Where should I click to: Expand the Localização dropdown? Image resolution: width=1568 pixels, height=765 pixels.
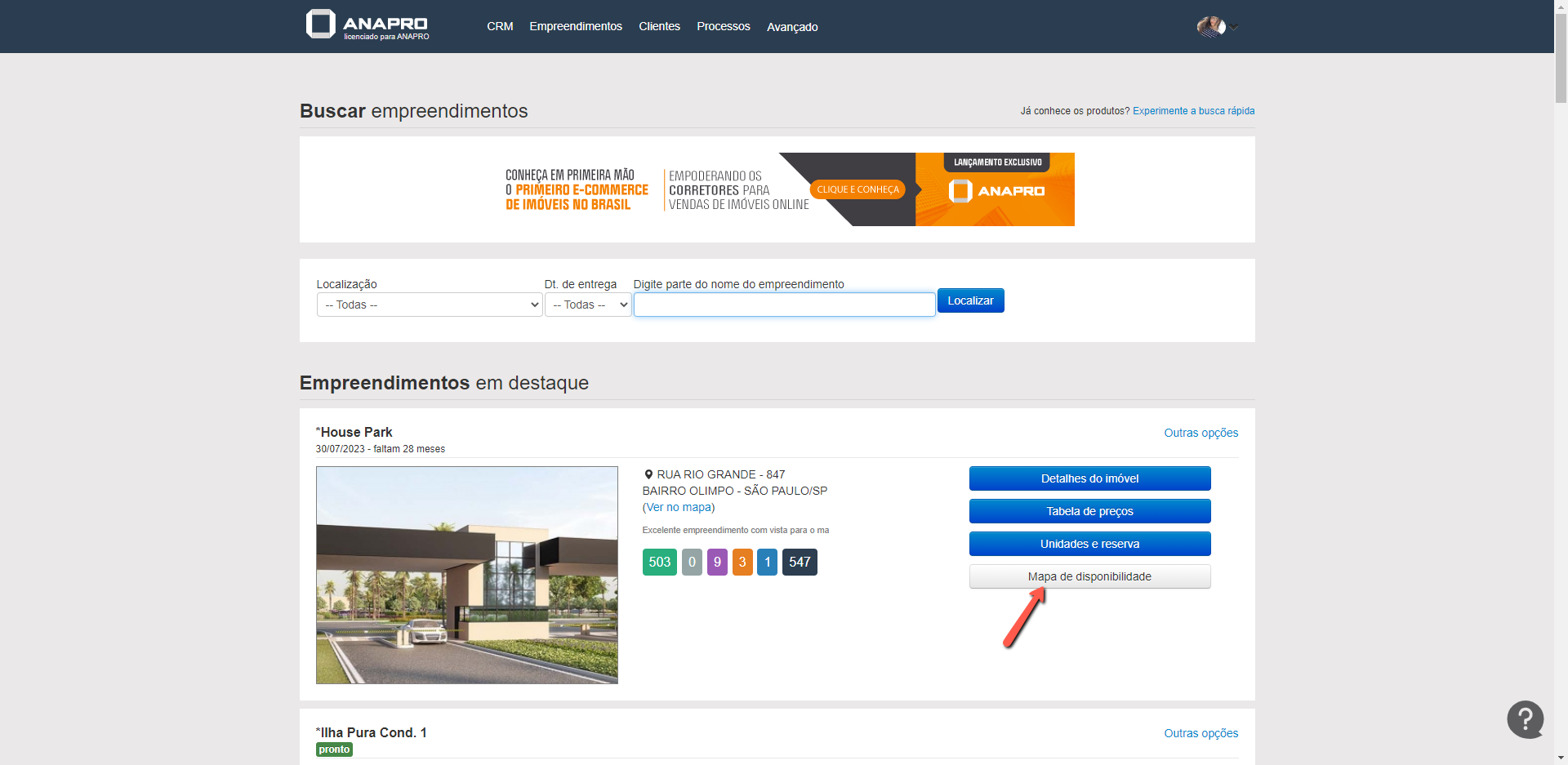[x=430, y=305]
